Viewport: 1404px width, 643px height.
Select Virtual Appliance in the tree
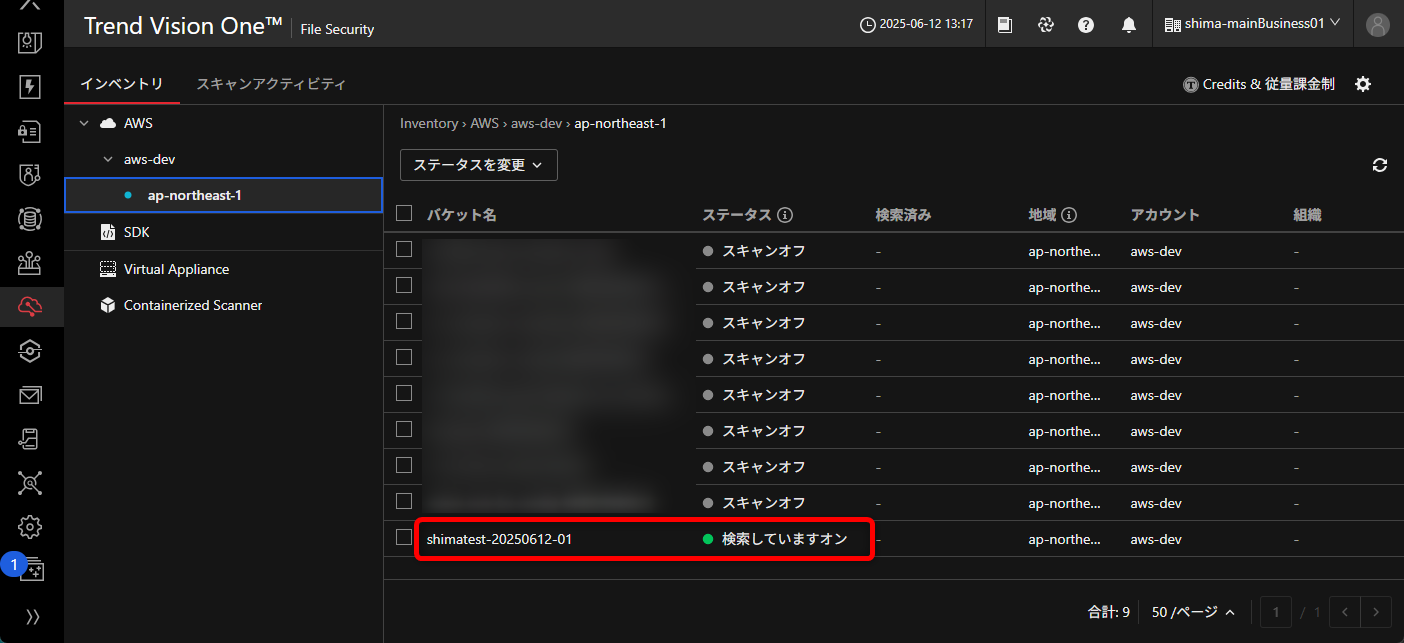[x=176, y=269]
